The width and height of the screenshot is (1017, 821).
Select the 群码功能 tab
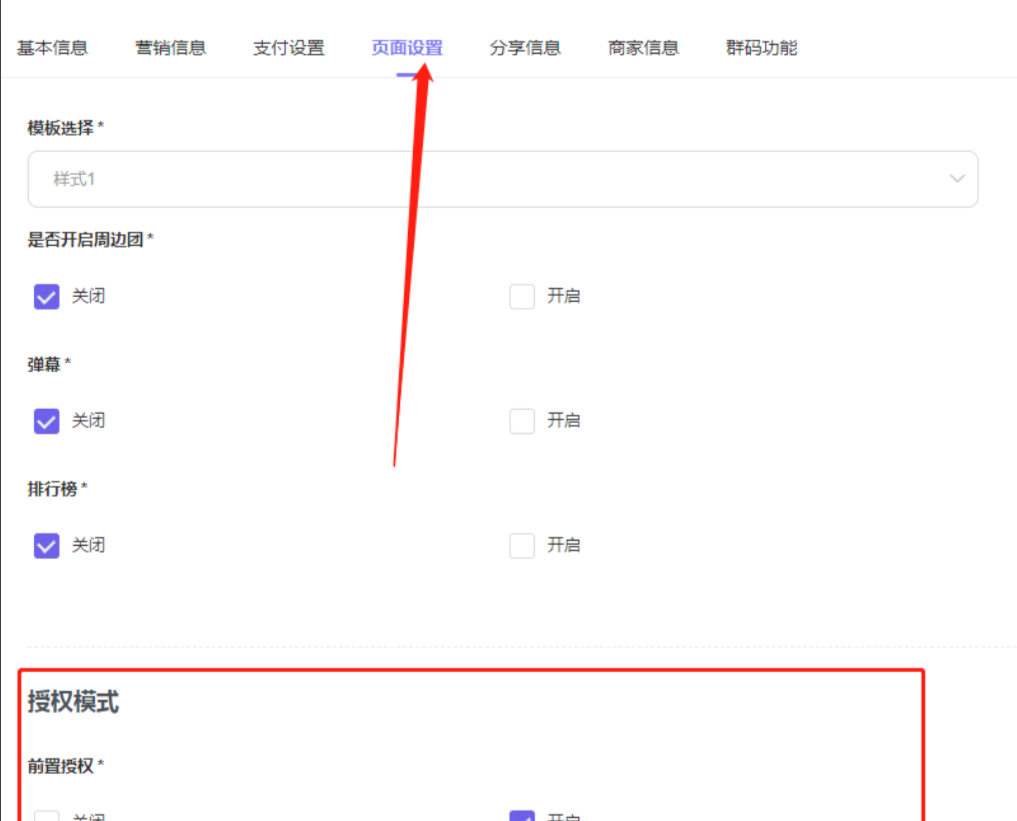pyautogui.click(x=761, y=47)
